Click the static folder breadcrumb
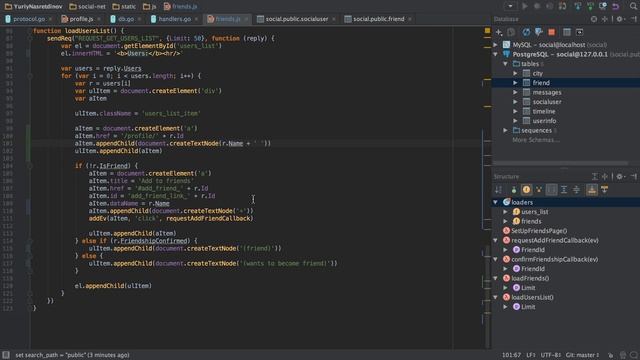The height and width of the screenshot is (360, 640). pos(124,7)
